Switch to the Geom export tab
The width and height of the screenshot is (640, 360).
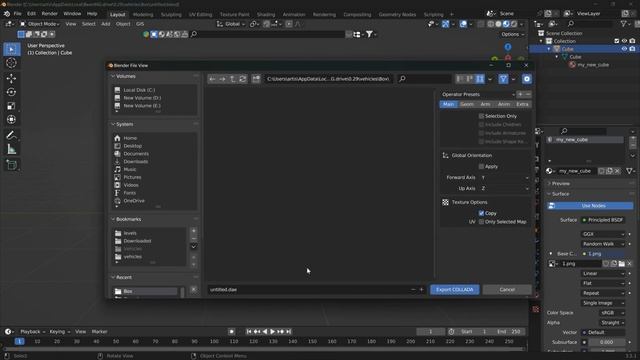467,104
